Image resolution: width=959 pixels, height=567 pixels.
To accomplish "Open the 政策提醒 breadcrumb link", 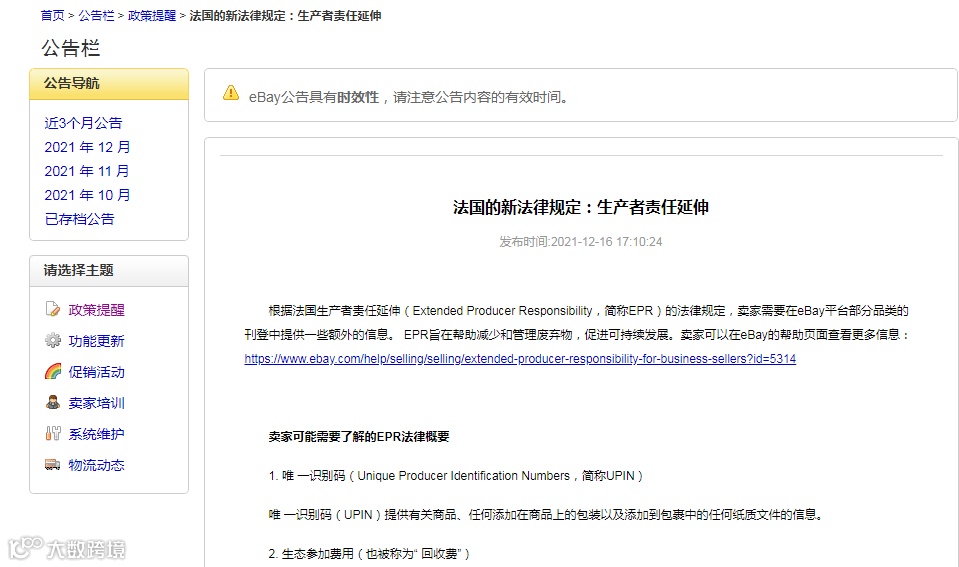I will 152,16.
